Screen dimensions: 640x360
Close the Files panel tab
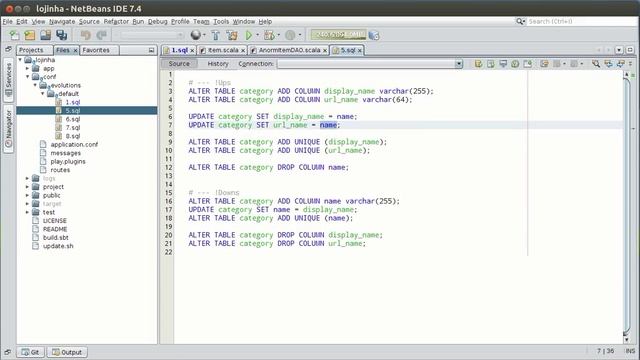tap(75, 51)
